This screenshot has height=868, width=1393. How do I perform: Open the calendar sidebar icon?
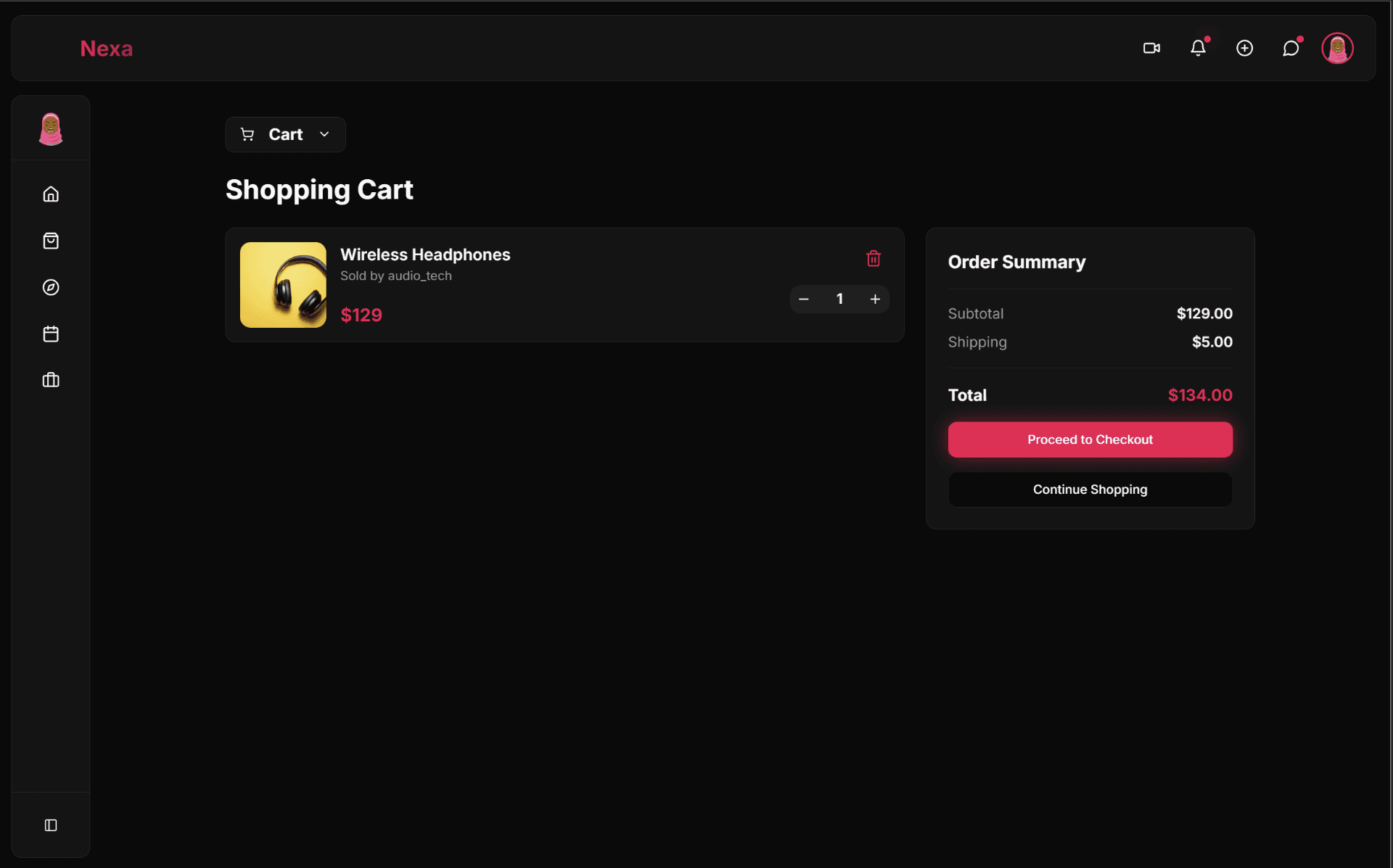pyautogui.click(x=51, y=334)
